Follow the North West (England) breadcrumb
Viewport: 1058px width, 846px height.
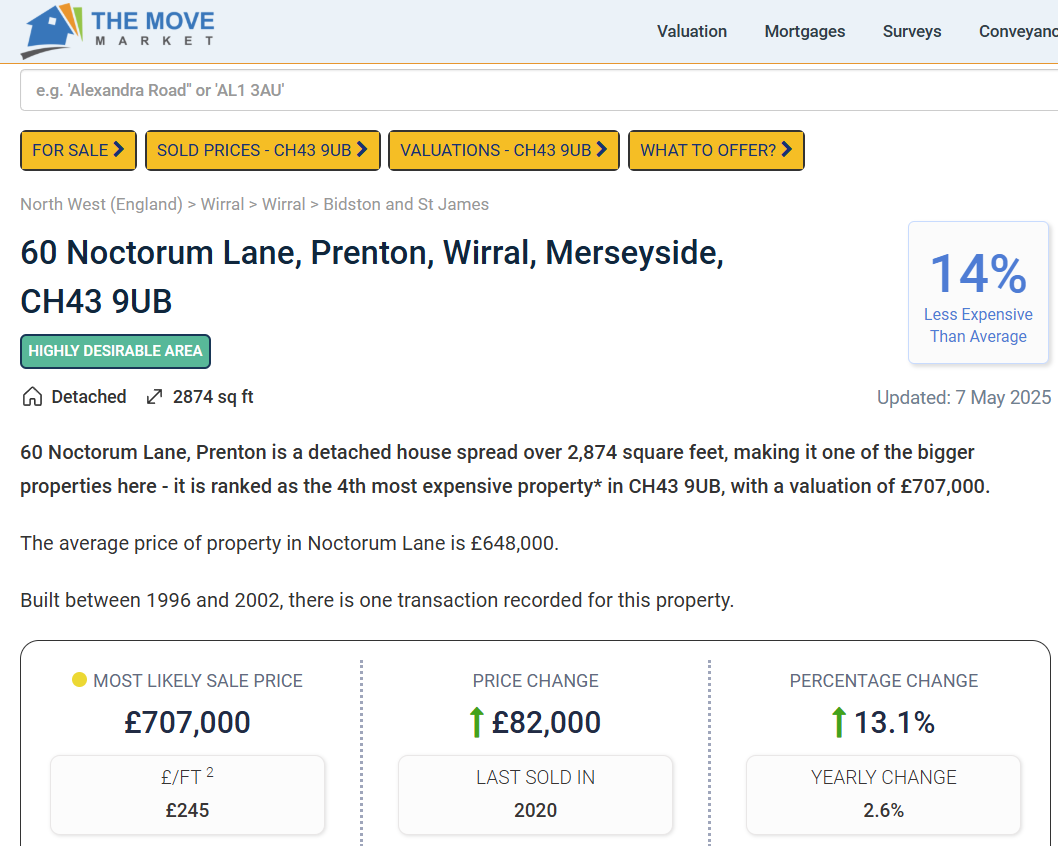pyautogui.click(x=101, y=204)
